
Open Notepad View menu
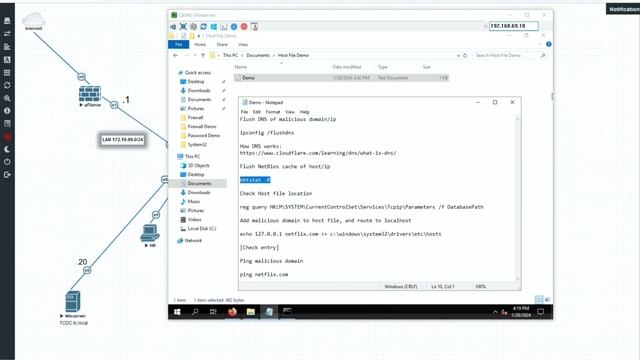[290, 112]
